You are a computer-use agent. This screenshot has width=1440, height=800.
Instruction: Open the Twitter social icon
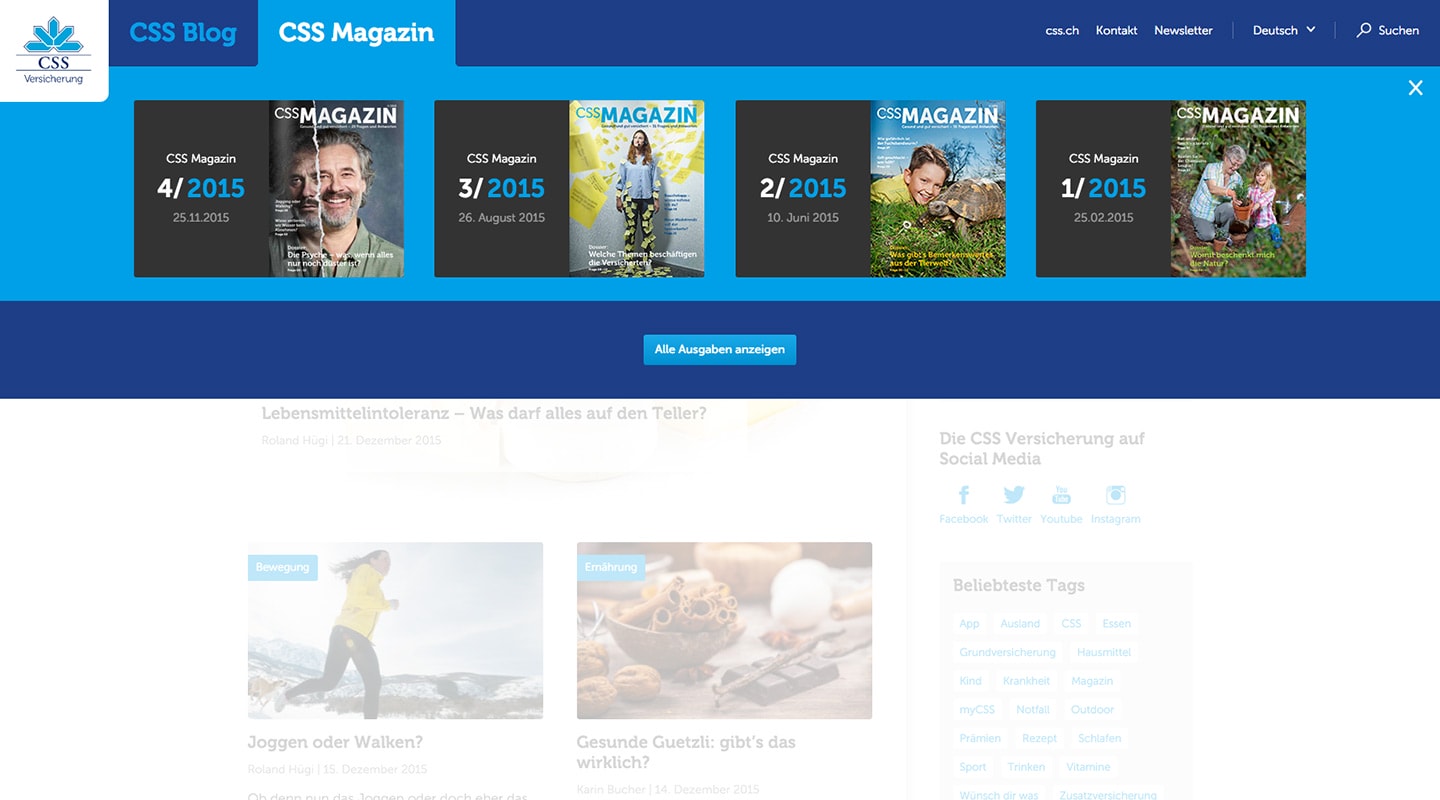tap(1013, 495)
